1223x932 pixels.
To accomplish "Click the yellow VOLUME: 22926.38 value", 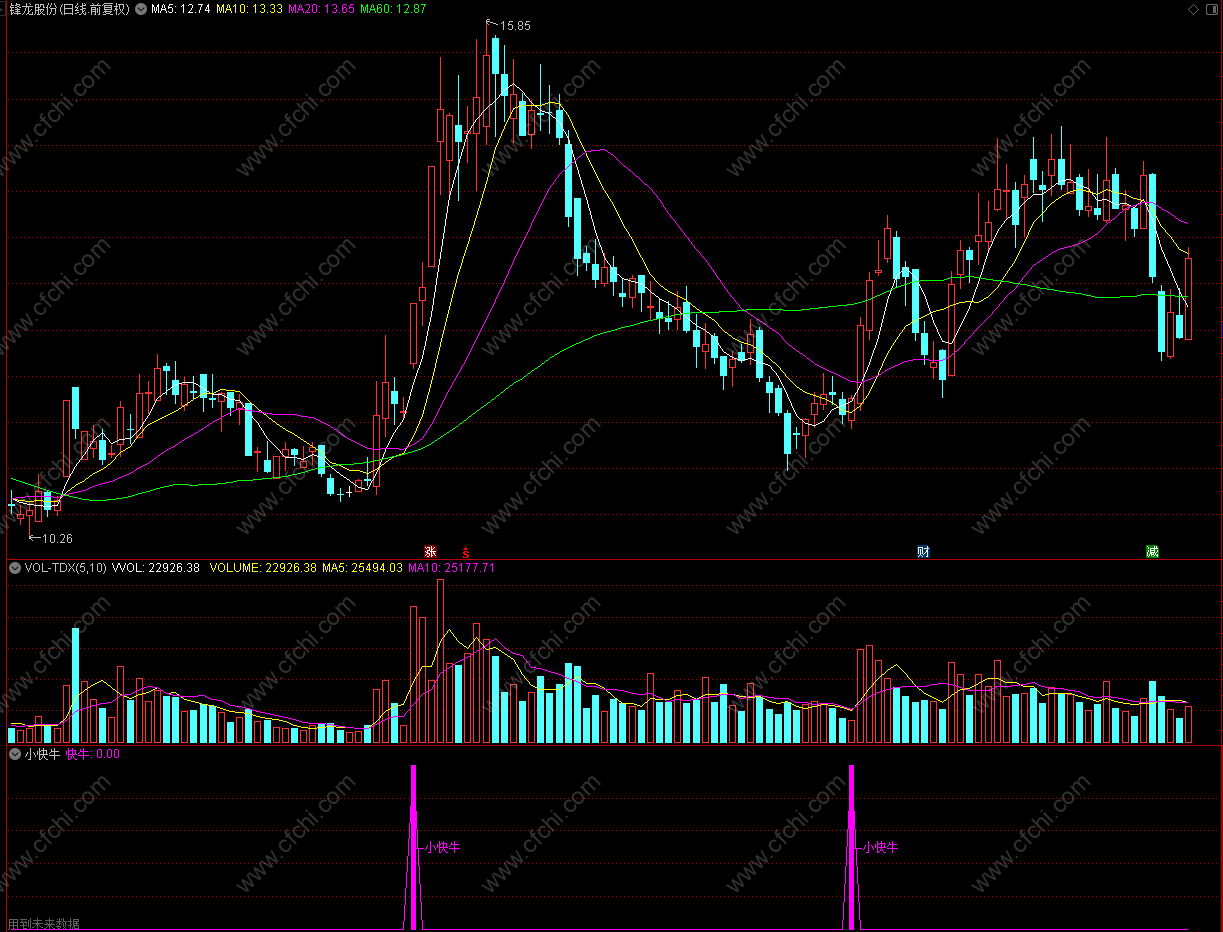I will [262, 568].
